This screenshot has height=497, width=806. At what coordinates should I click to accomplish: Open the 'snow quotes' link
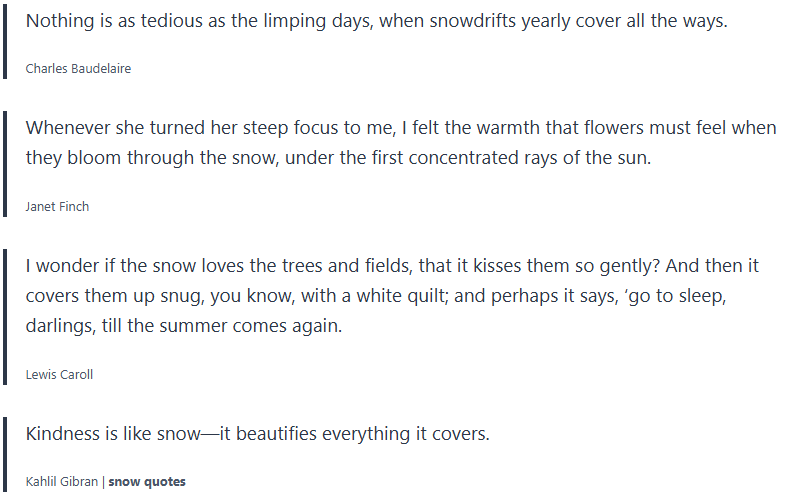pyautogui.click(x=147, y=481)
